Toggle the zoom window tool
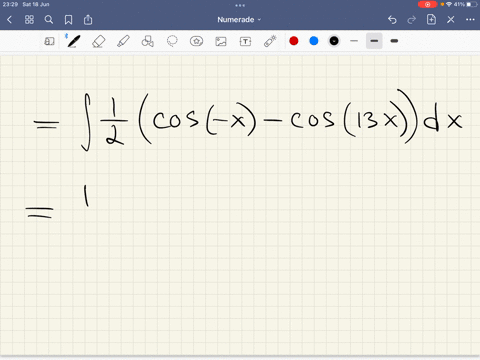This screenshot has width=480, height=360. pyautogui.click(x=49, y=41)
